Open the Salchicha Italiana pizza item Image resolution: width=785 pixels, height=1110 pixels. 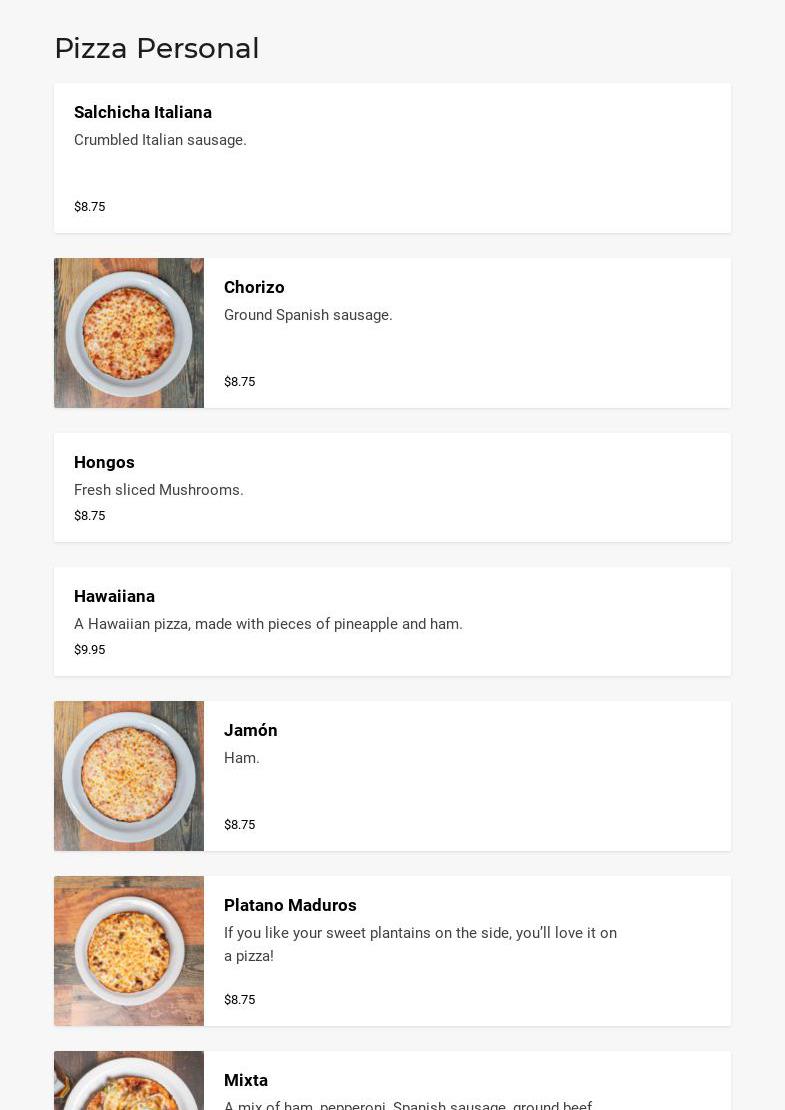coord(143,113)
